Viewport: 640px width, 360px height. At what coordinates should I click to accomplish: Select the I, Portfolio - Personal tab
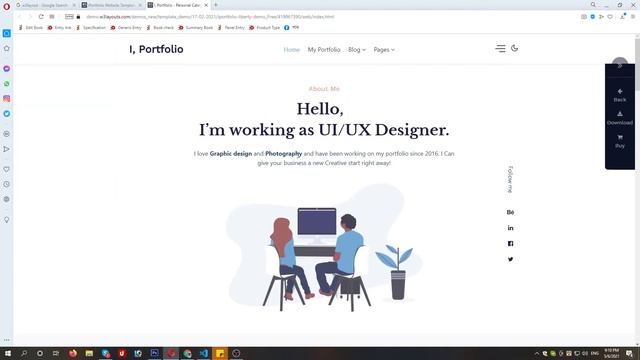[178, 5]
